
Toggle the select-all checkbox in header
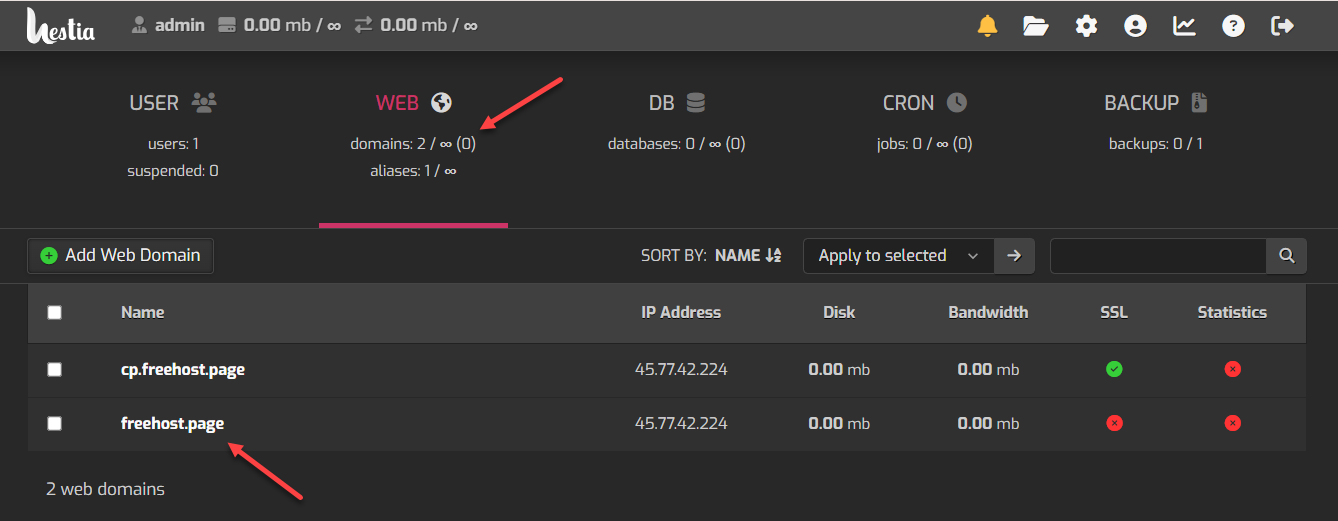tap(55, 313)
